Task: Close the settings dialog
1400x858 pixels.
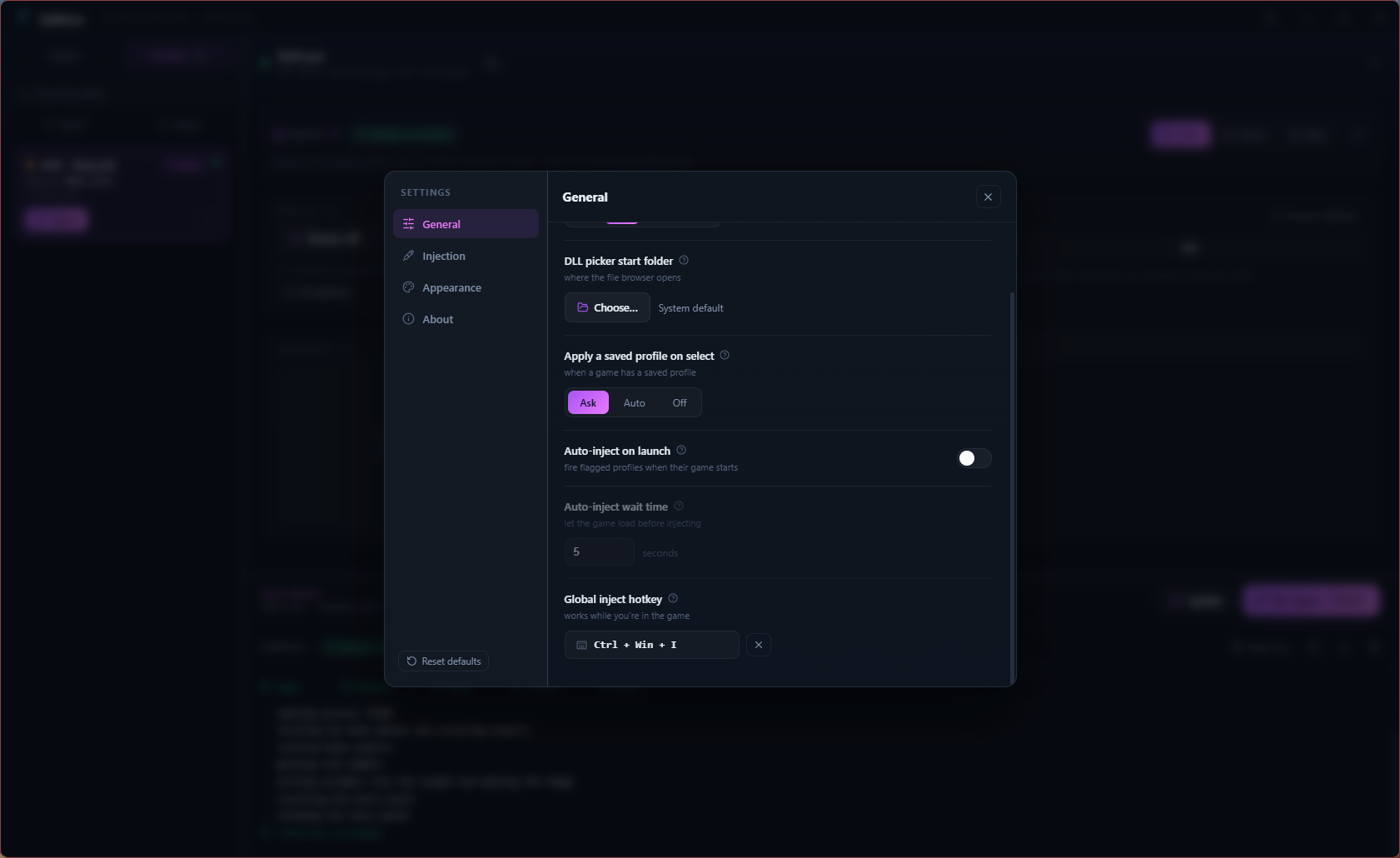Action: point(989,197)
